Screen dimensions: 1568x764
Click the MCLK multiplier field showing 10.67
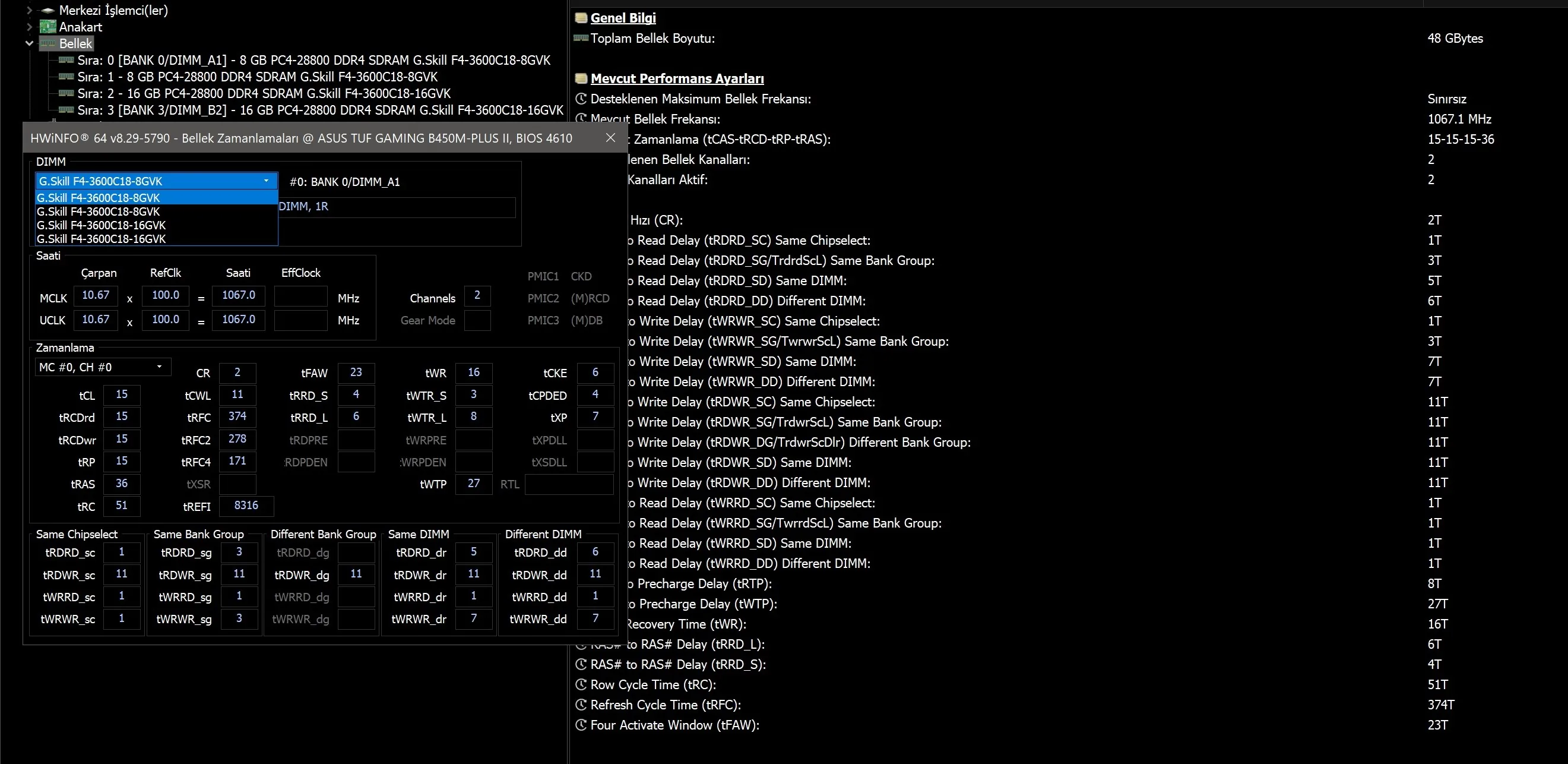pos(96,295)
